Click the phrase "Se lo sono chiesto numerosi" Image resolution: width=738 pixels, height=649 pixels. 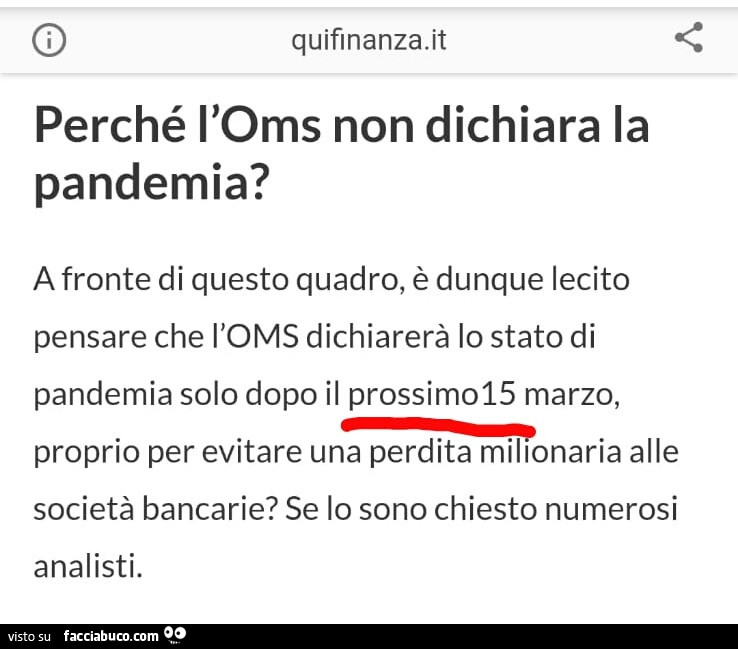481,509
